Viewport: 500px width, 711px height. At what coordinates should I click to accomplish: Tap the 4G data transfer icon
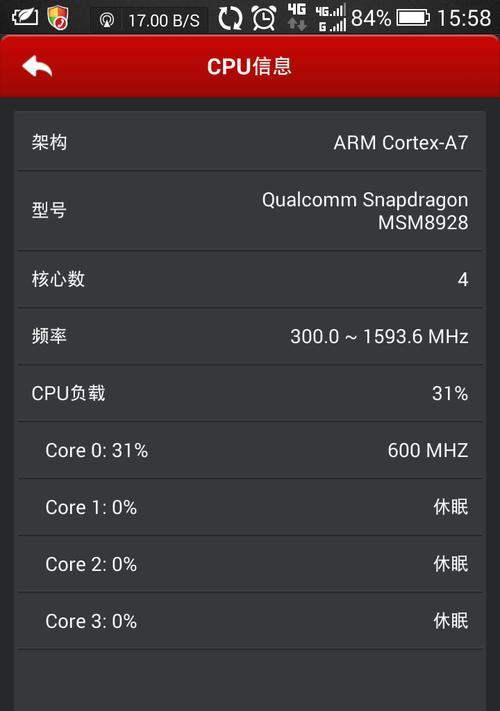pyautogui.click(x=297, y=17)
